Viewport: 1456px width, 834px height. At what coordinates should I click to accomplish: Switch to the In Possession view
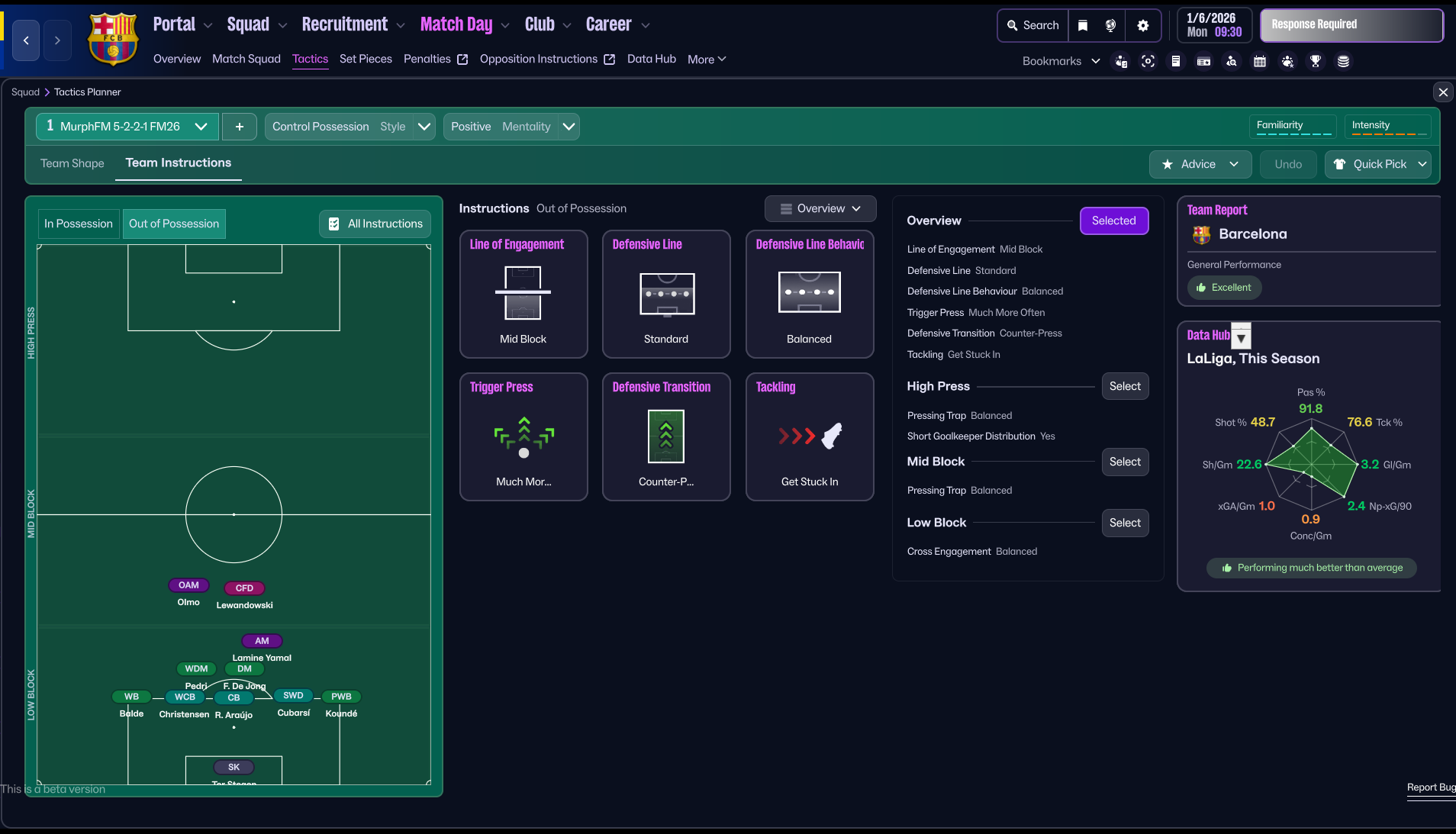[79, 224]
